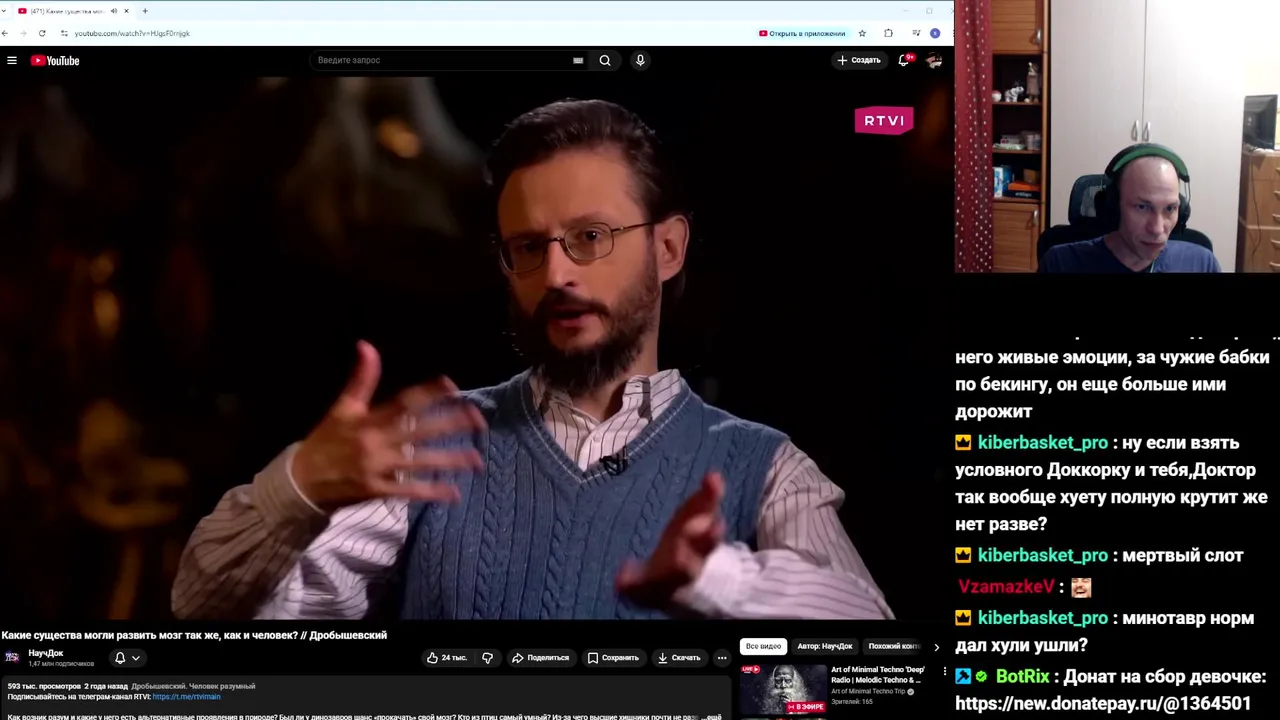Dislike the video
1280x720 pixels.
tap(487, 658)
